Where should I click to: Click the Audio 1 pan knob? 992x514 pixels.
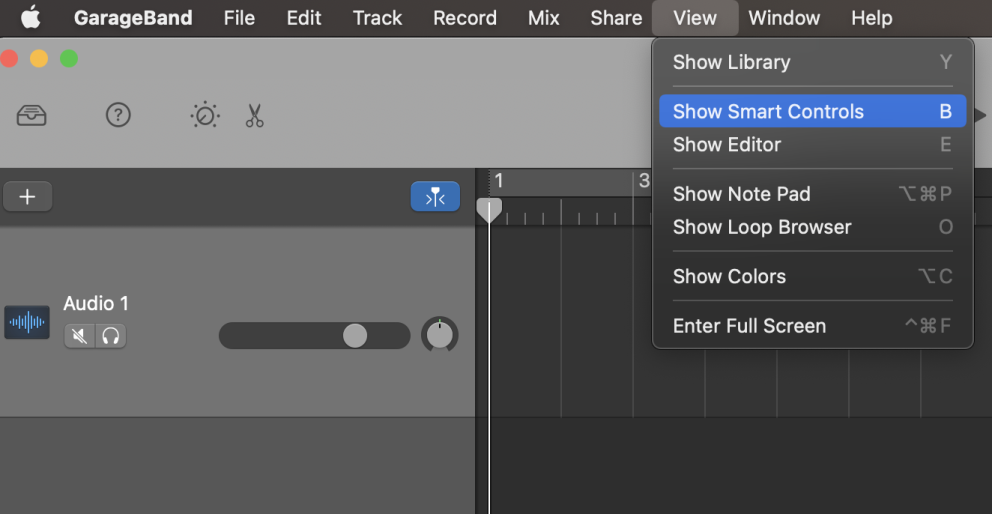click(440, 335)
